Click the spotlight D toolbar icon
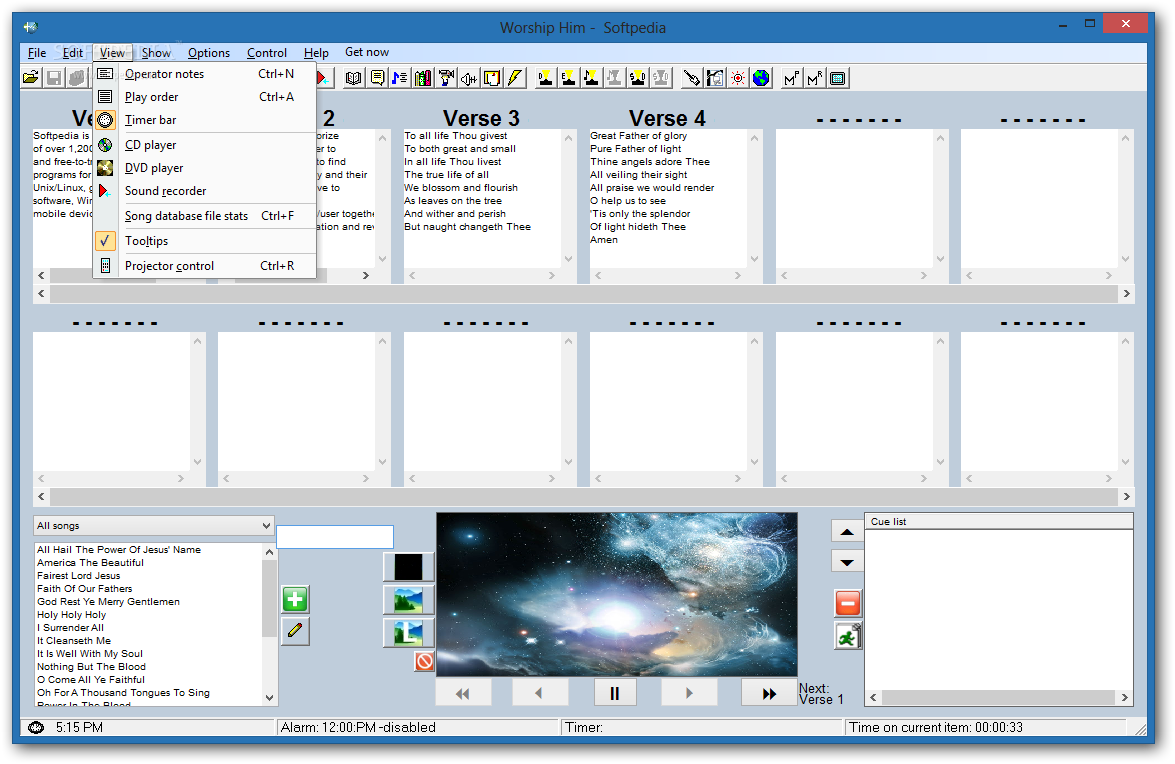Viewport: 1175px width, 764px height. click(546, 78)
